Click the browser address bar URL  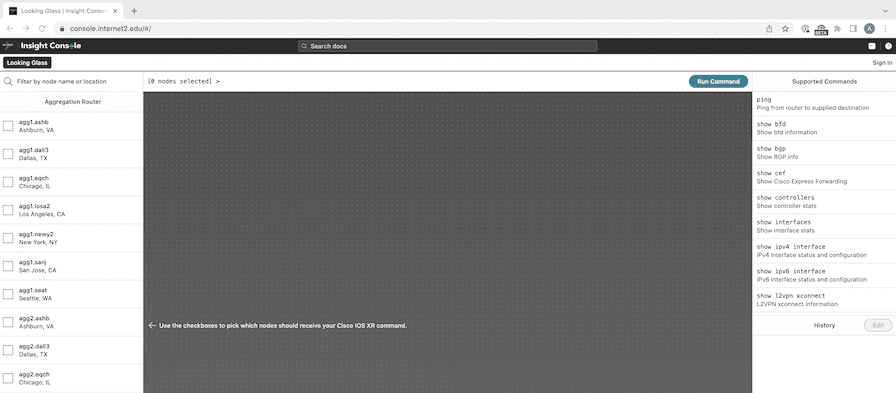(110, 29)
